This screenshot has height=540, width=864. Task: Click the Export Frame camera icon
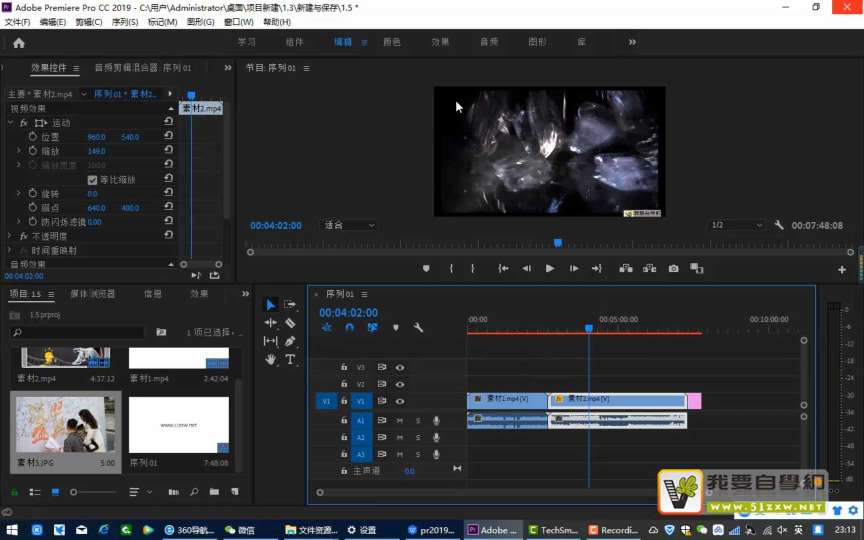(673, 268)
